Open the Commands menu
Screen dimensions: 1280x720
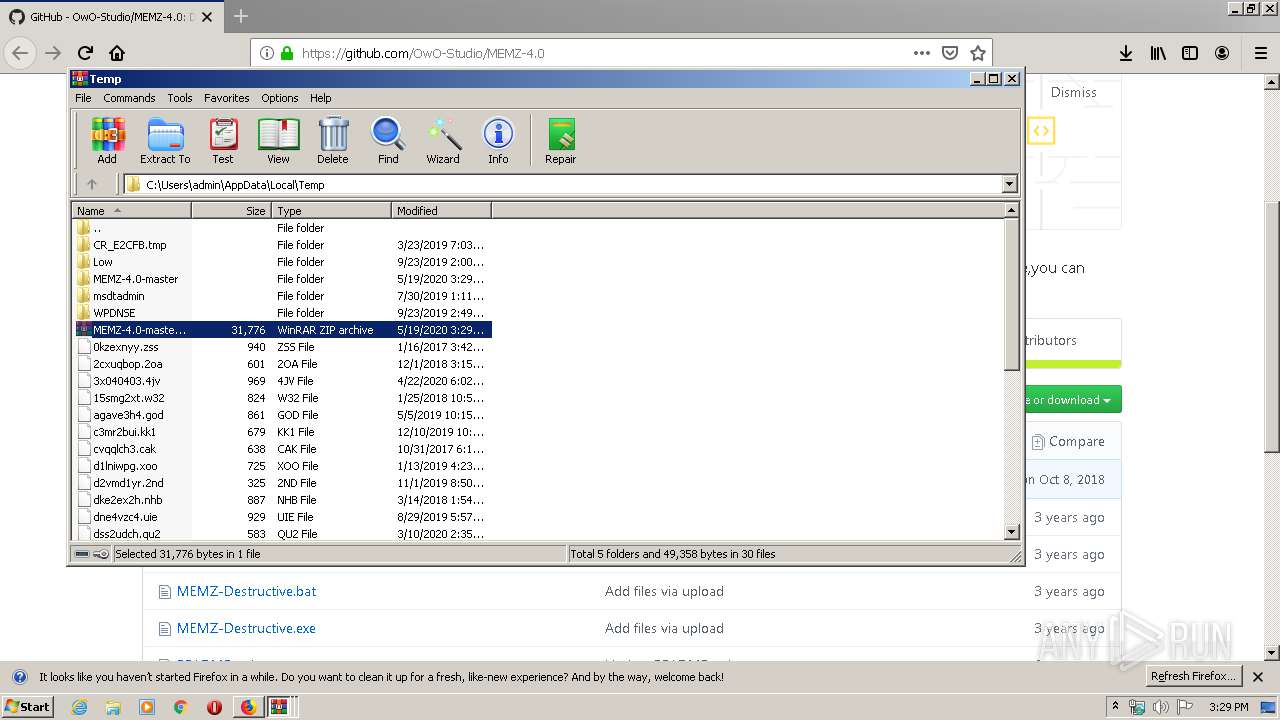pos(129,98)
